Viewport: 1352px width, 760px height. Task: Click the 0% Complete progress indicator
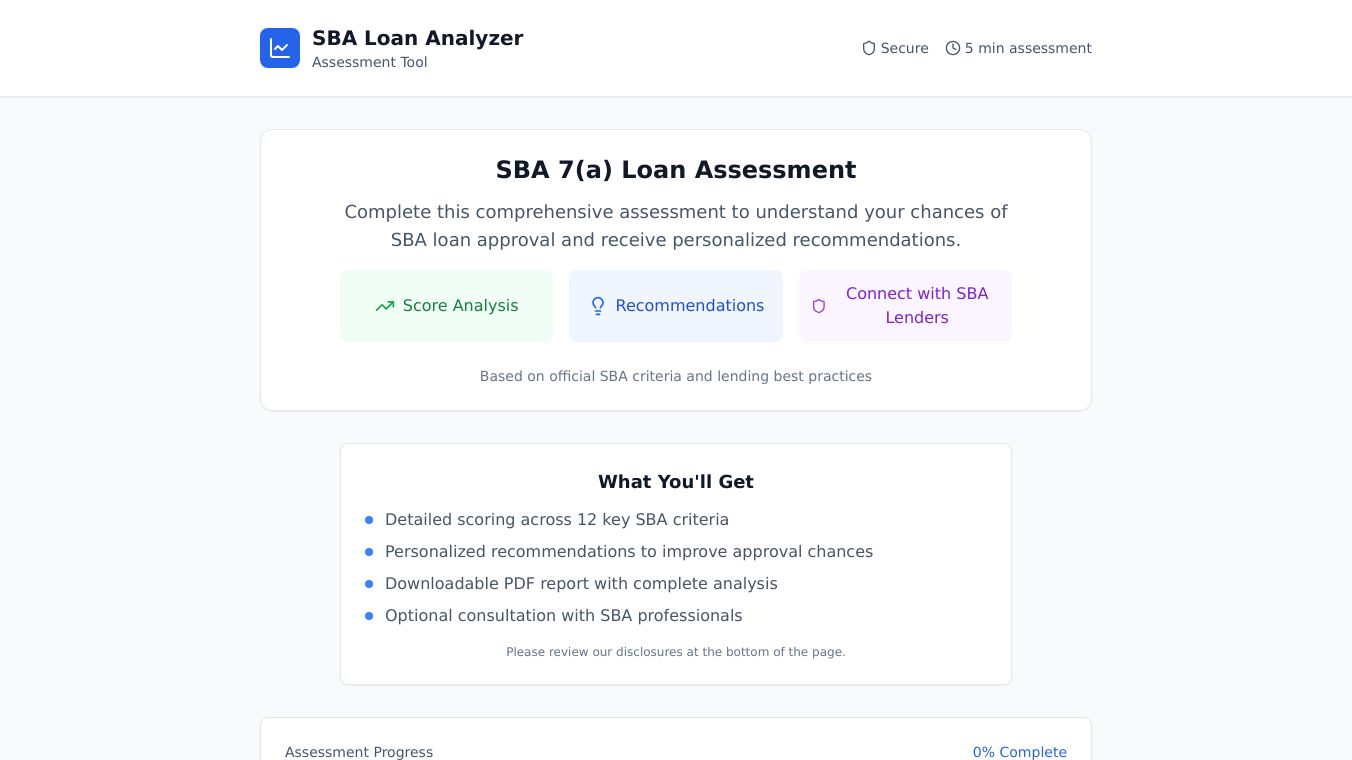point(1019,752)
